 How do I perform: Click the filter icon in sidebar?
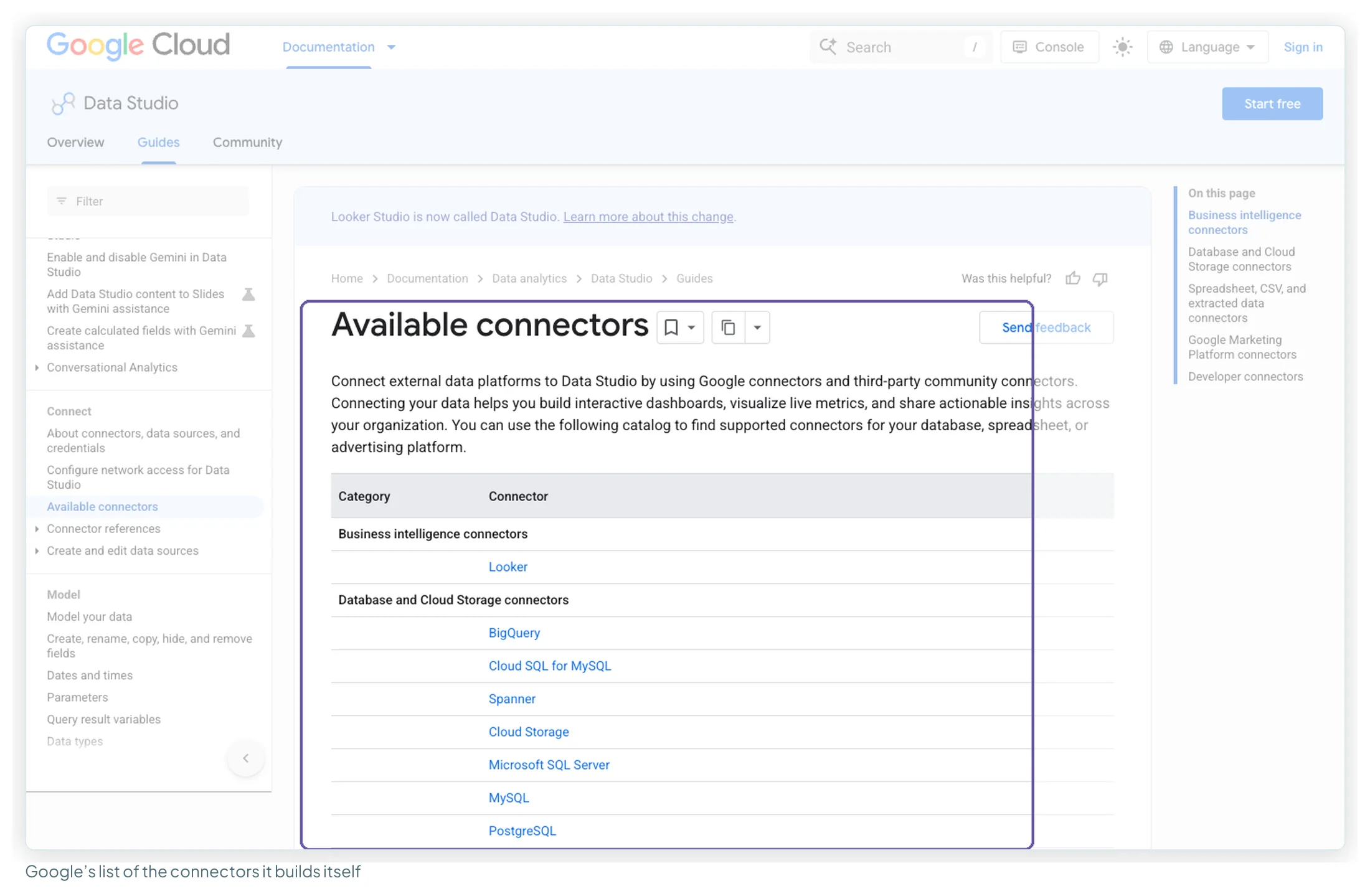point(62,201)
